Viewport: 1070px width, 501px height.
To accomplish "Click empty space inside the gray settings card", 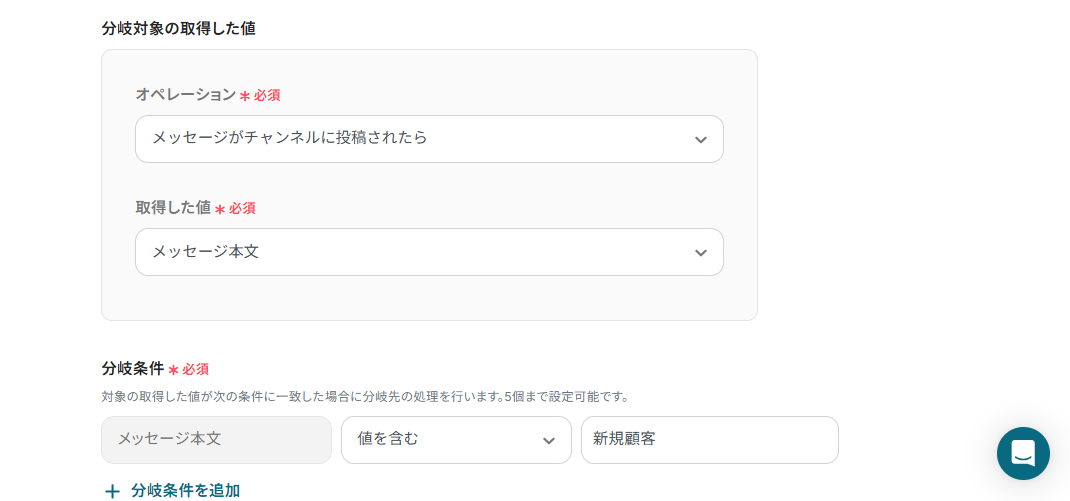I will 429,298.
